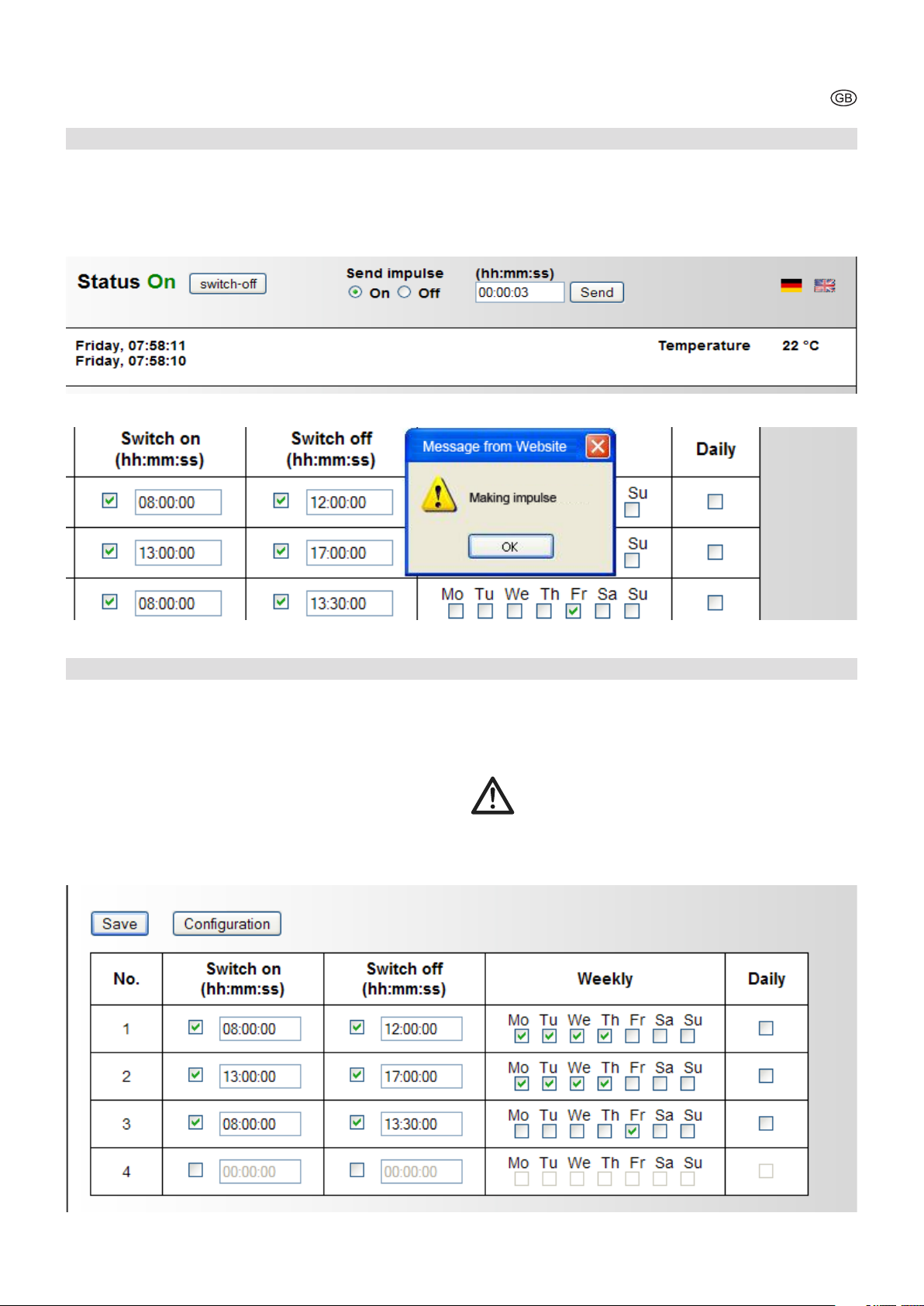This screenshot has width=924, height=1306.
Task: Click row 1 Switch on time 08:00:00
Action: pyautogui.click(x=260, y=1029)
